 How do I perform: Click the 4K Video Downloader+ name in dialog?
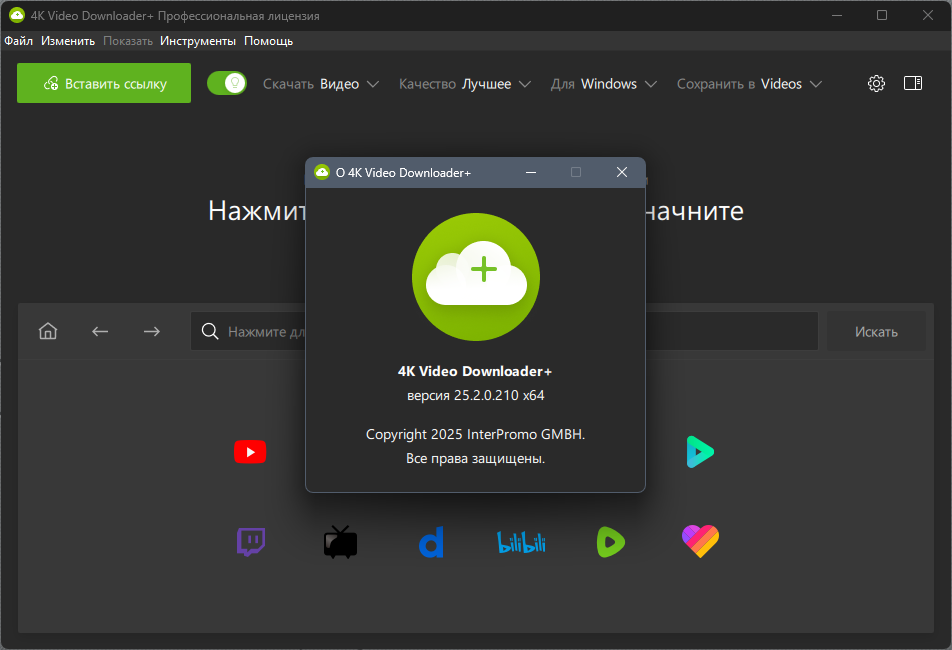[x=475, y=371]
